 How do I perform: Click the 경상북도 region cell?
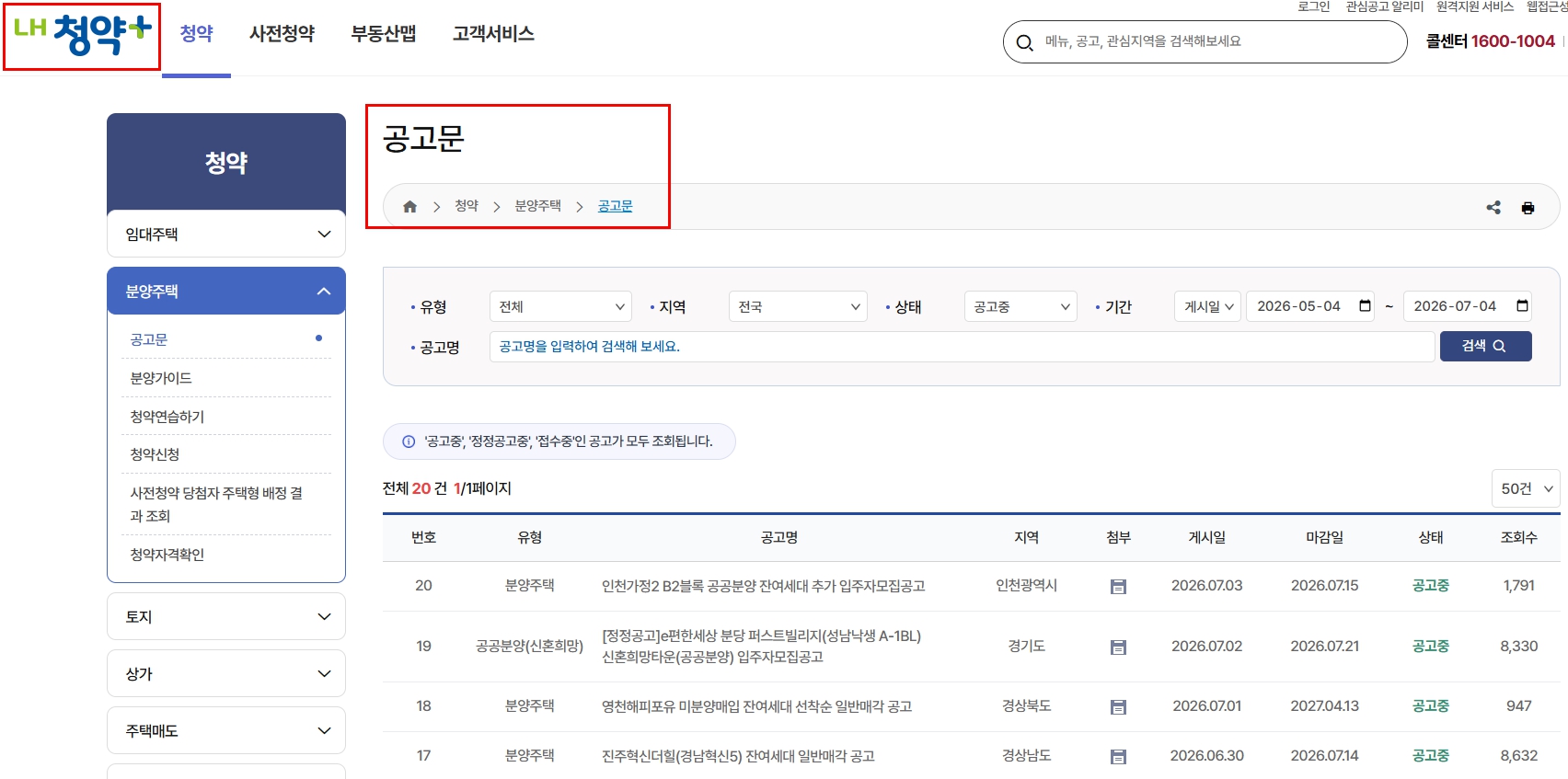tap(1027, 706)
